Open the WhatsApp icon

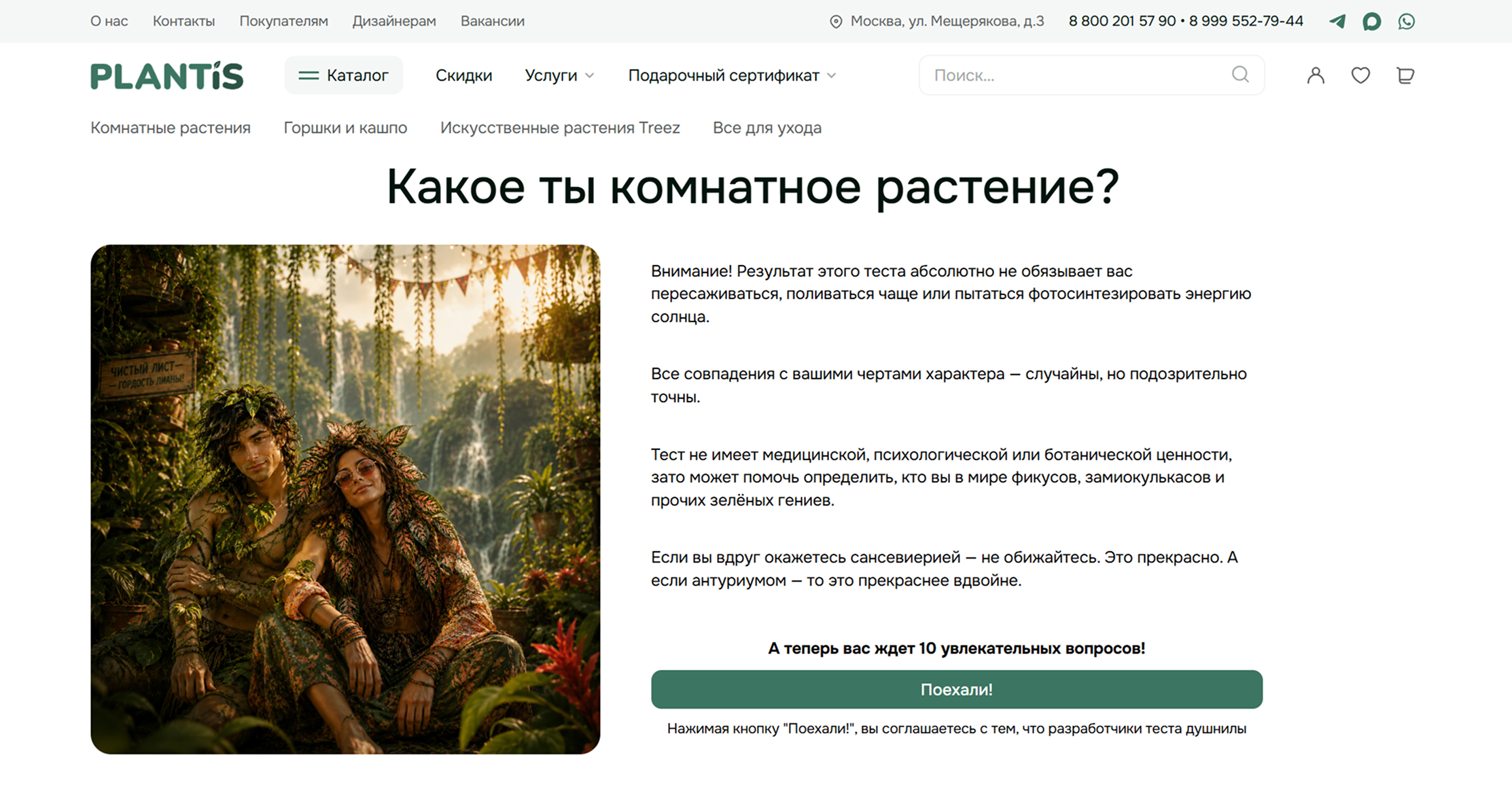coord(1407,21)
